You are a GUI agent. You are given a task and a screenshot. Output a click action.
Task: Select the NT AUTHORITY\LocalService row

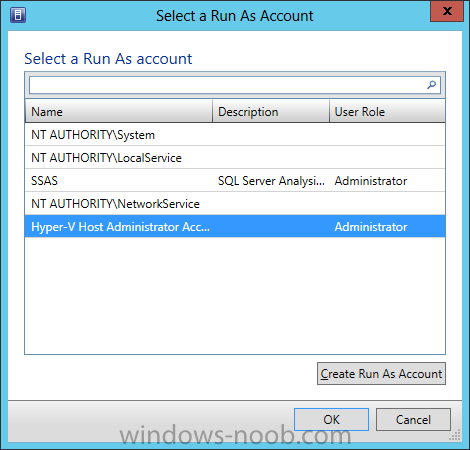[x=235, y=158]
